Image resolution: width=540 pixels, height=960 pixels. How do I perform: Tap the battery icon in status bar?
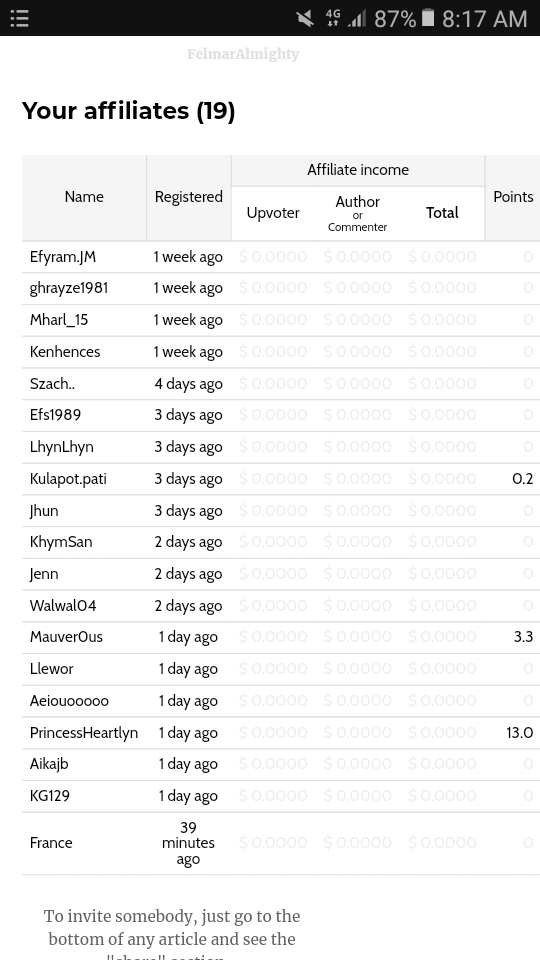[x=429, y=18]
